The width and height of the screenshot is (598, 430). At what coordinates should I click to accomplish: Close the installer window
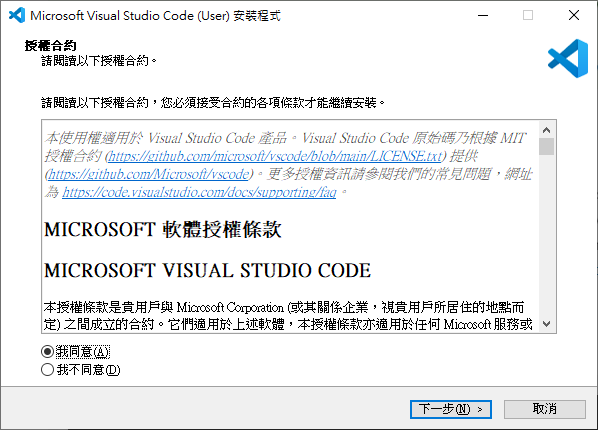click(x=574, y=15)
